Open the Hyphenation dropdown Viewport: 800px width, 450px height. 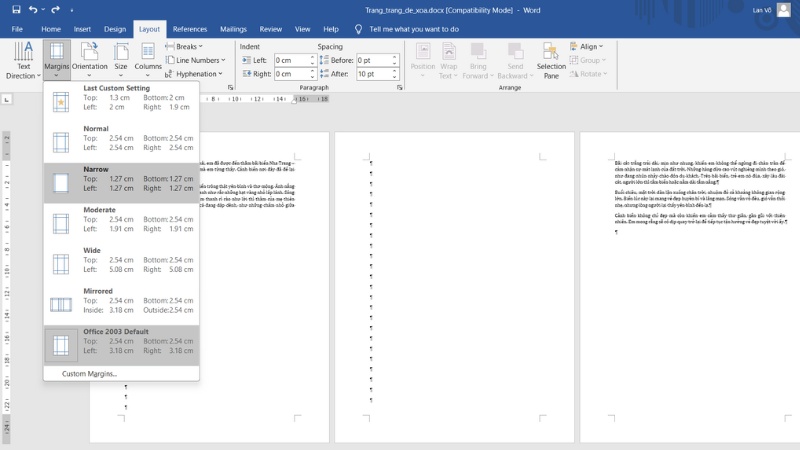195,74
